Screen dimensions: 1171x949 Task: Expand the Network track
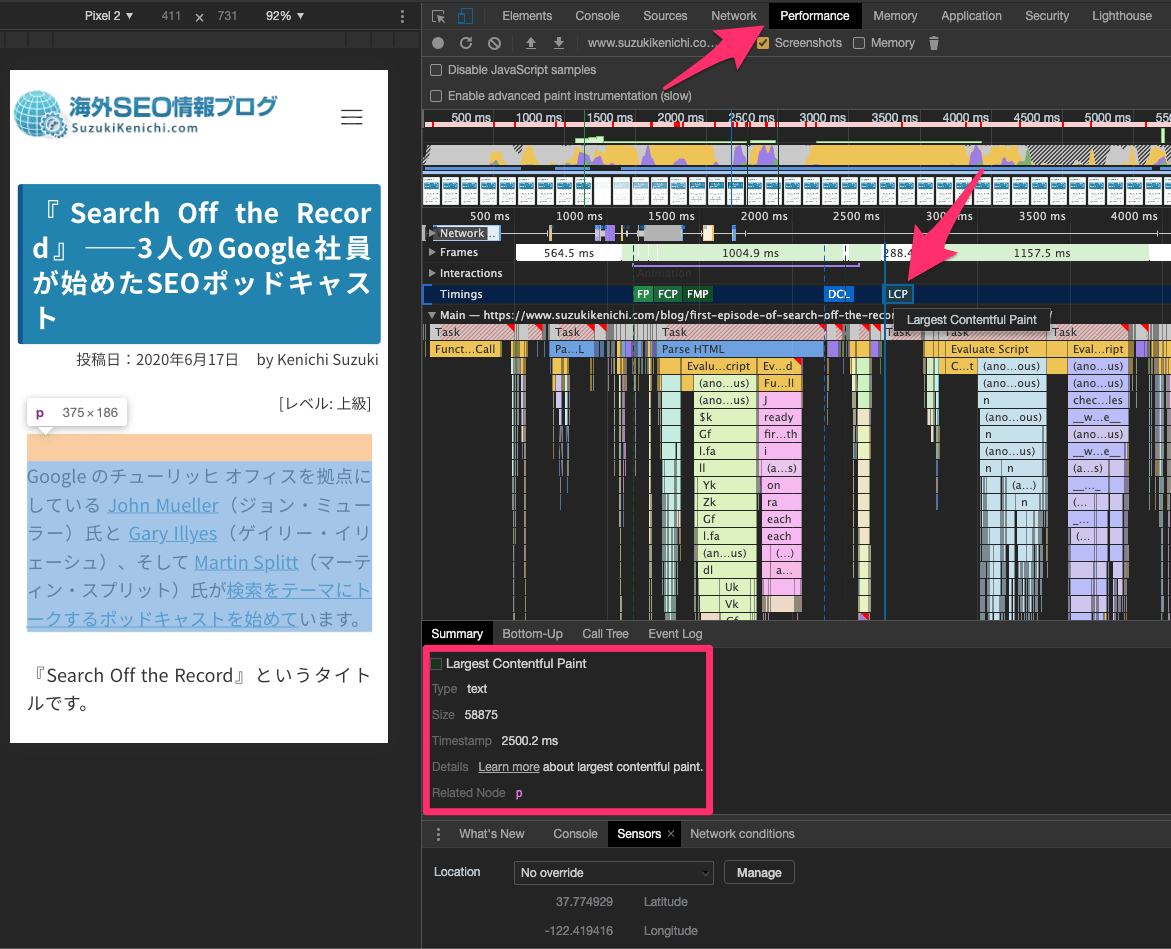click(x=432, y=234)
